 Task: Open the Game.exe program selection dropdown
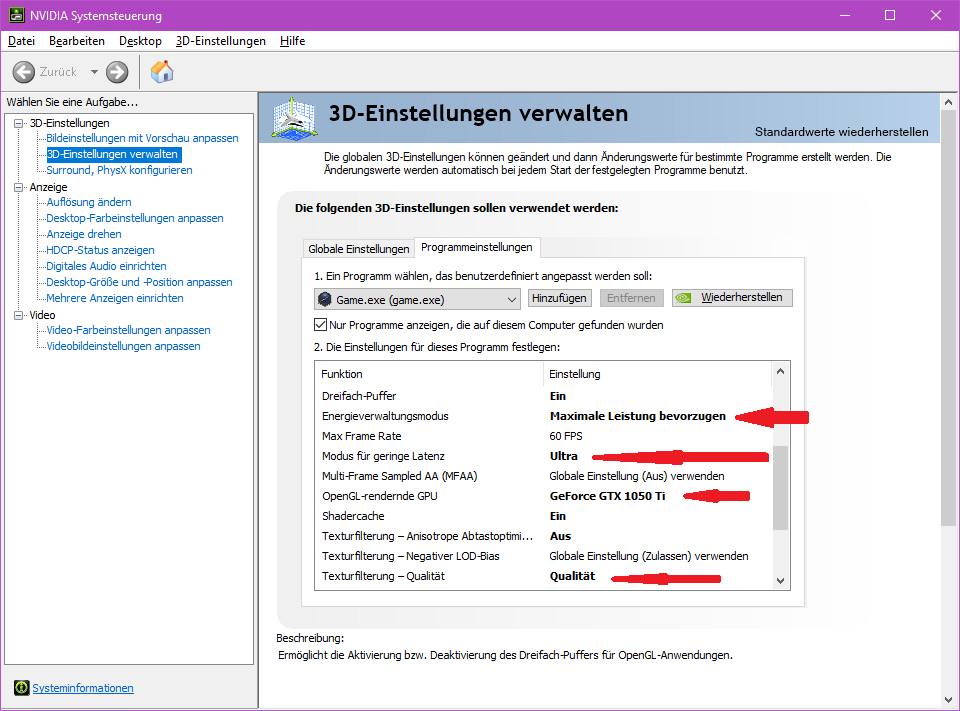[417, 299]
